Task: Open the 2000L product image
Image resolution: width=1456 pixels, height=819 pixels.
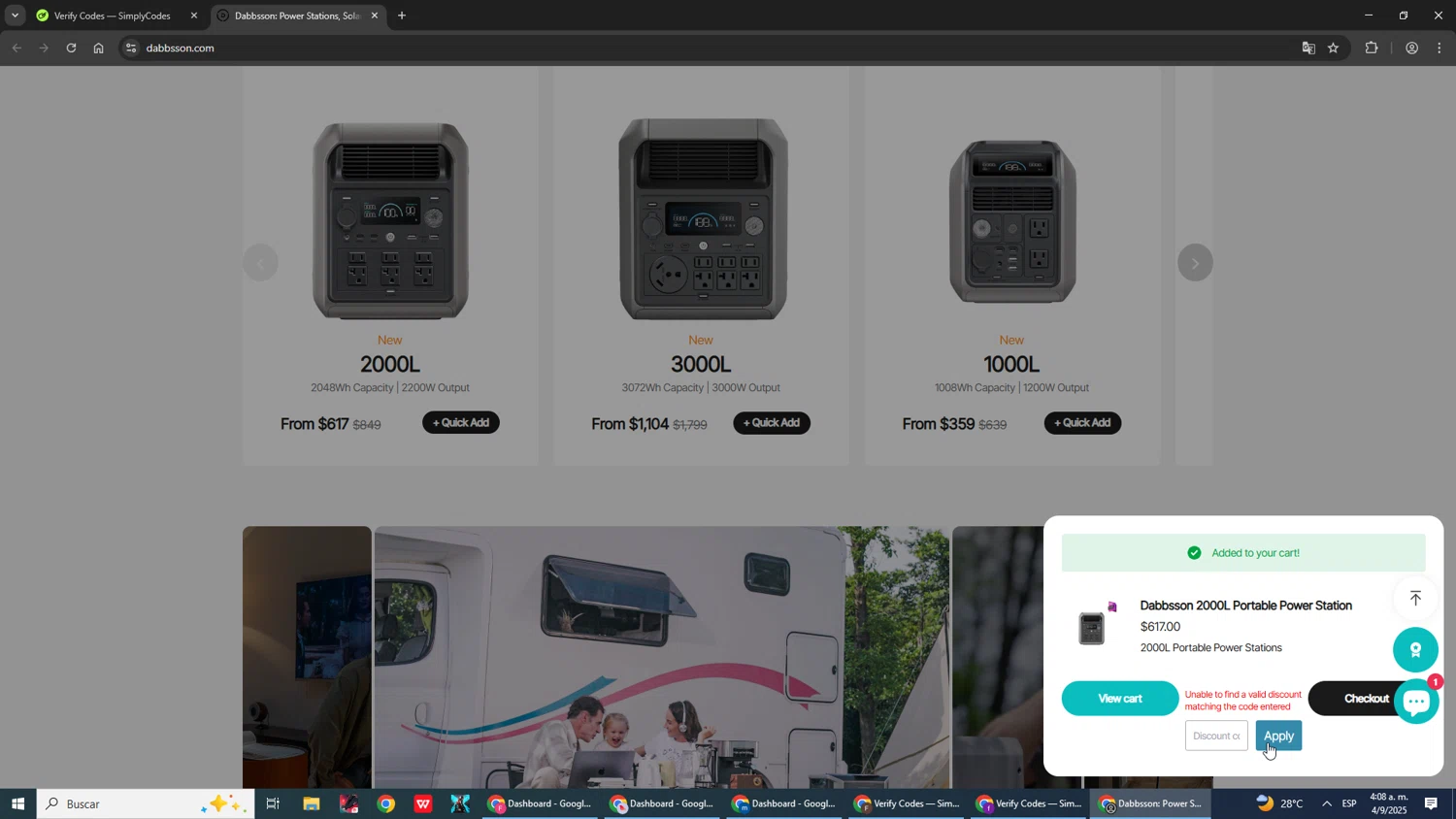Action: [x=390, y=221]
